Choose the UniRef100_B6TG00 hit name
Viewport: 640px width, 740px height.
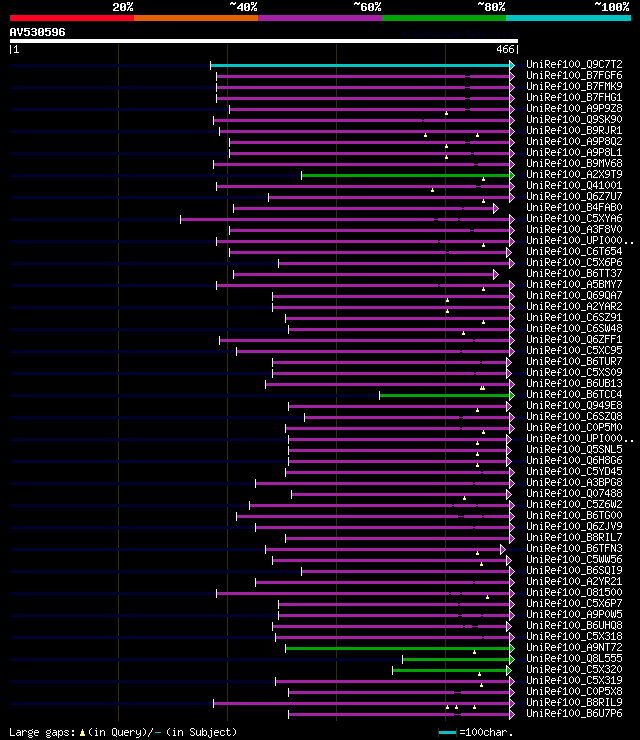click(x=574, y=515)
